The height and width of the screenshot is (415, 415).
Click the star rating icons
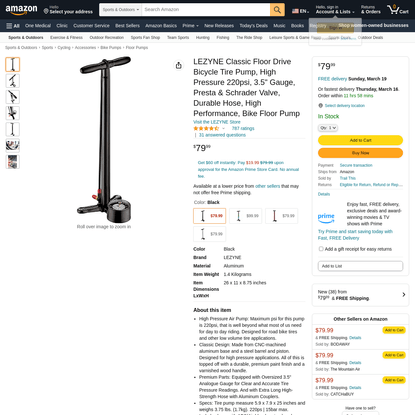206,128
